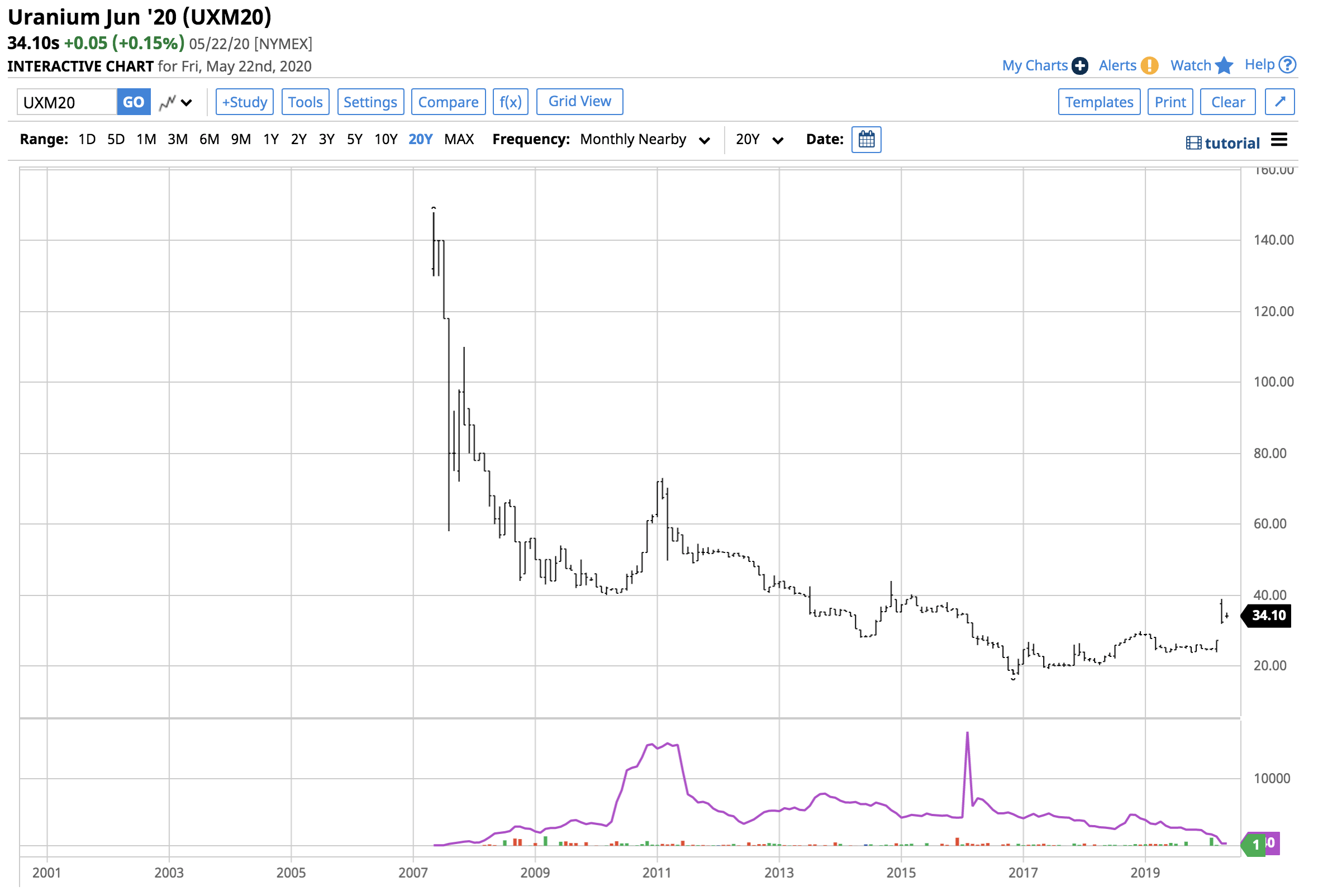The width and height of the screenshot is (1342, 896).
Task: Switch range to MAX
Action: tap(458, 139)
